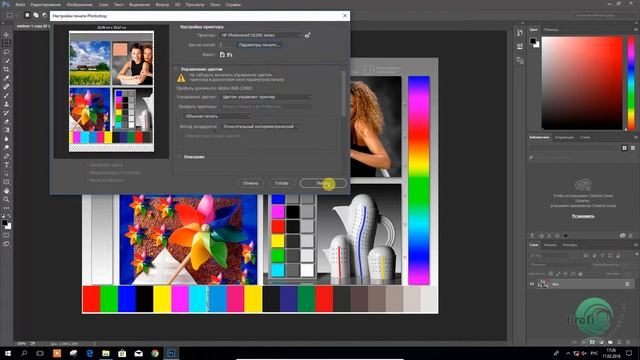Choose portrait layout icon in print dialog
Image resolution: width=640 pixels, height=360 pixels.
[x=222, y=55]
